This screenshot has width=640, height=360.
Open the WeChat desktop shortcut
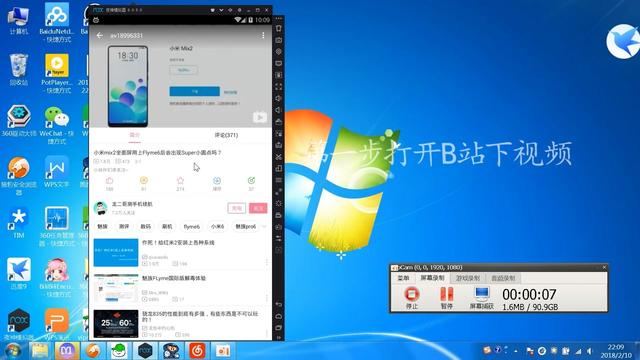(57, 125)
